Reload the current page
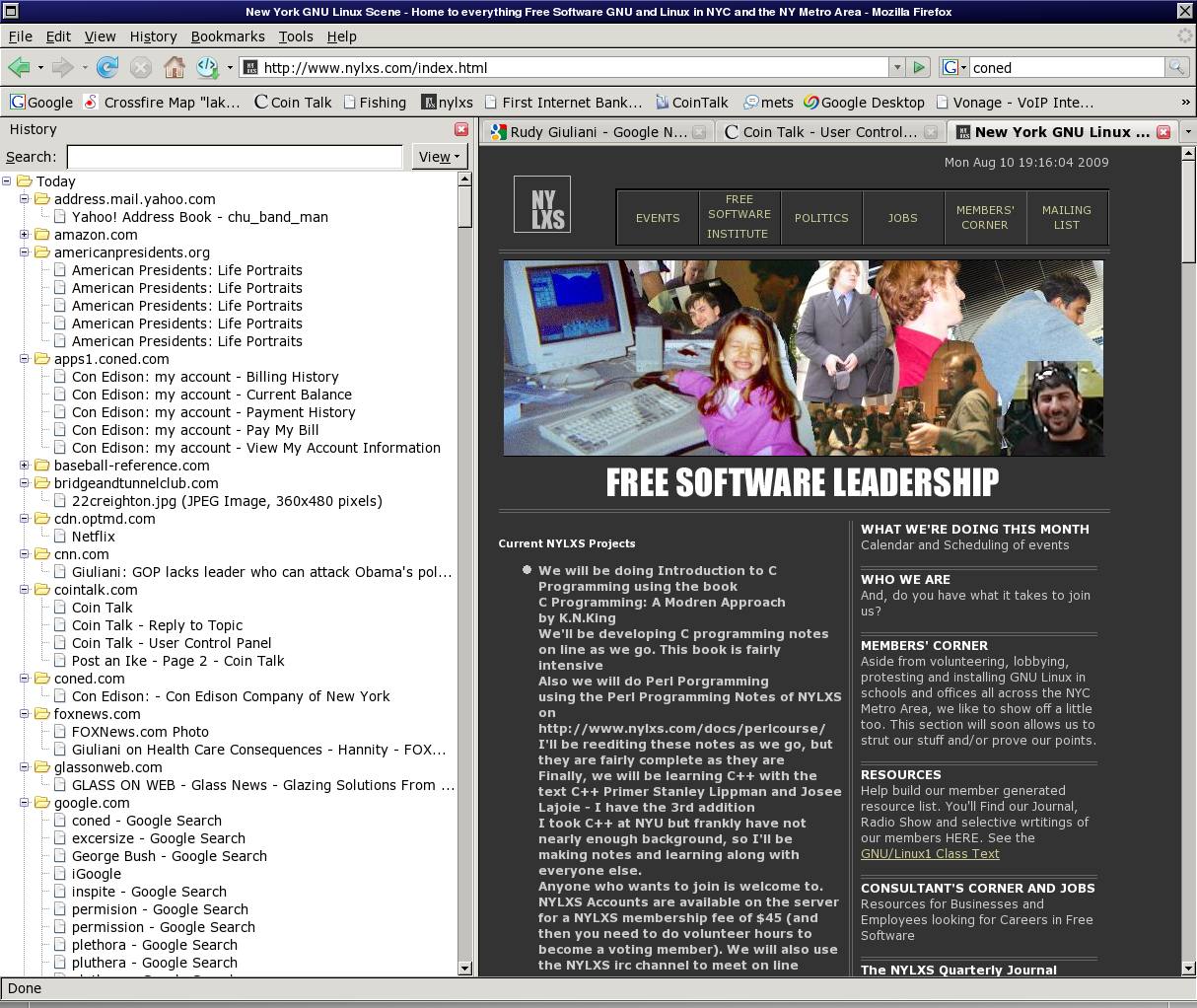1197x1008 pixels. [107, 67]
